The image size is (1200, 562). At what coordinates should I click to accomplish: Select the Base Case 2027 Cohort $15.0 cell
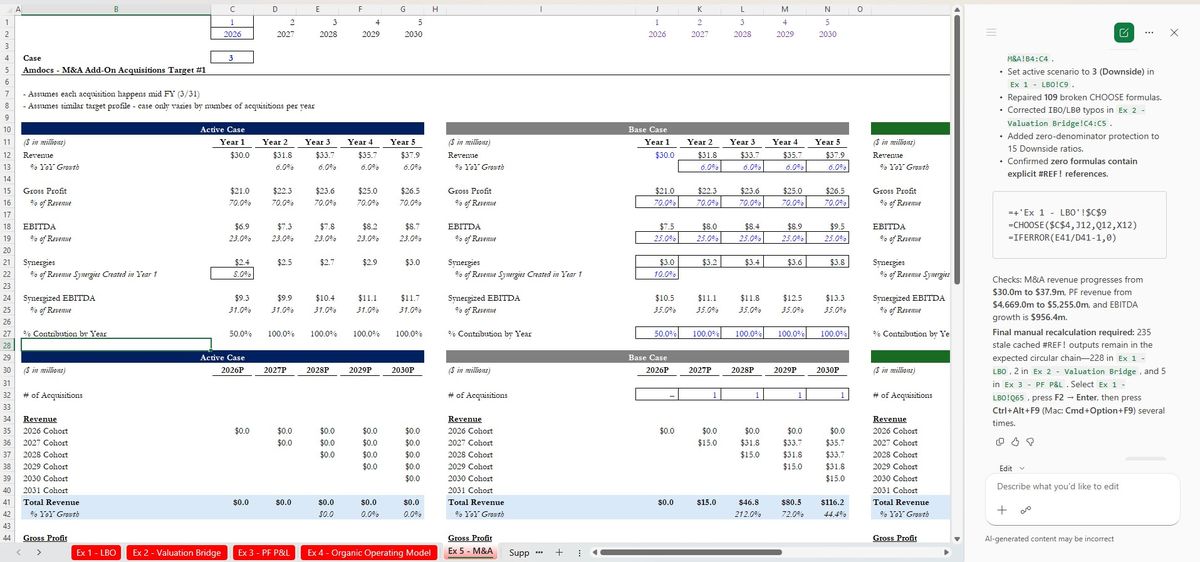pyautogui.click(x=699, y=442)
